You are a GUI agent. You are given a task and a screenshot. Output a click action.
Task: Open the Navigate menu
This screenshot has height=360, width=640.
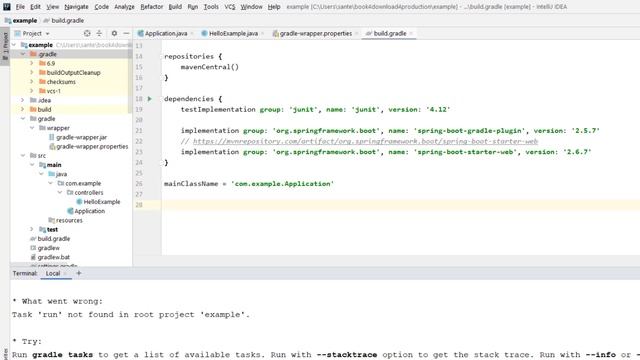(x=76, y=7)
